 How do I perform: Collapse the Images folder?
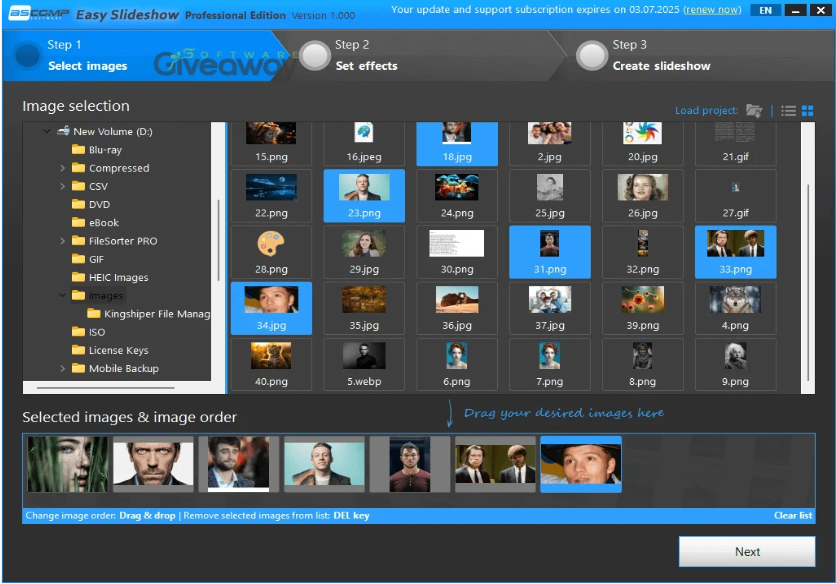coord(62,295)
